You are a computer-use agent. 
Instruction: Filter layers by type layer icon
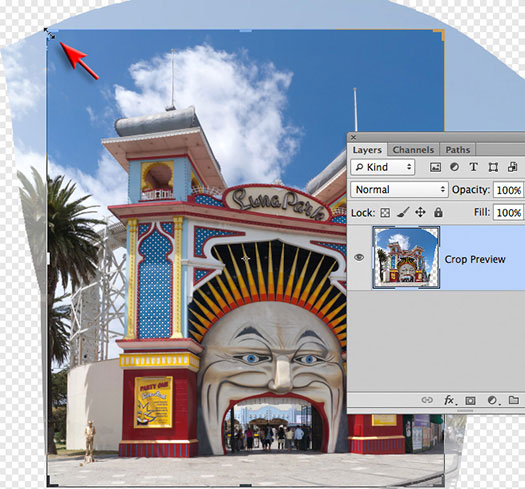pos(473,167)
